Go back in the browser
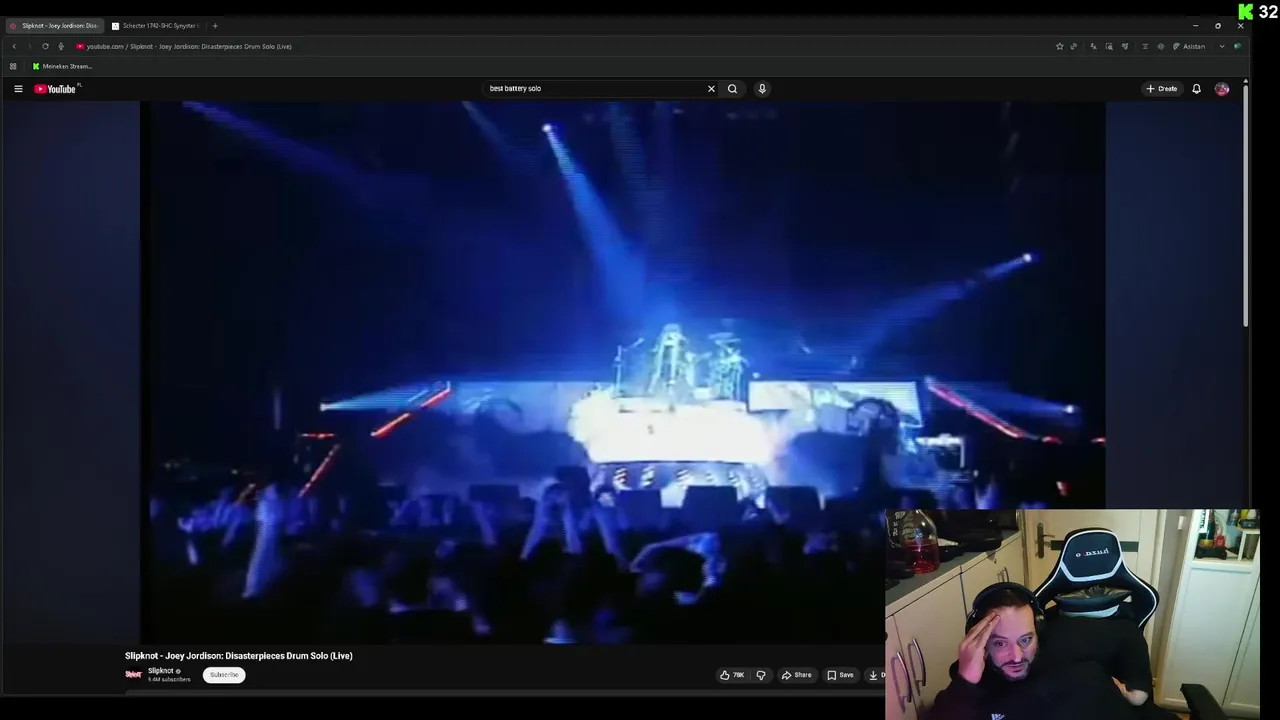This screenshot has width=1280, height=720. [x=14, y=46]
